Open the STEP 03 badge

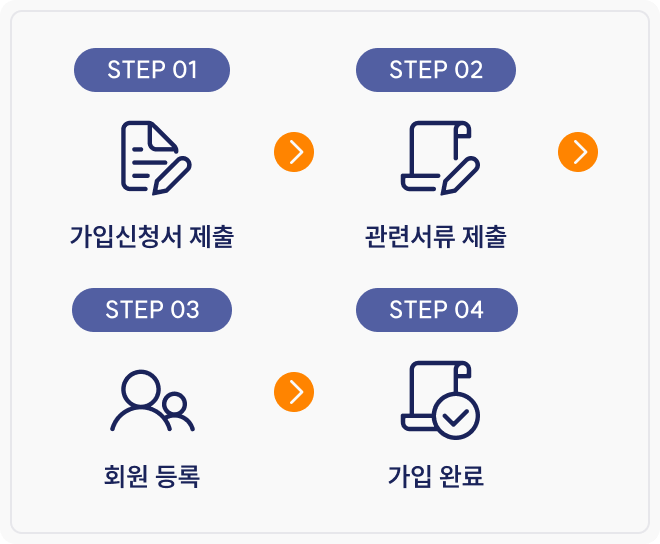[152, 310]
